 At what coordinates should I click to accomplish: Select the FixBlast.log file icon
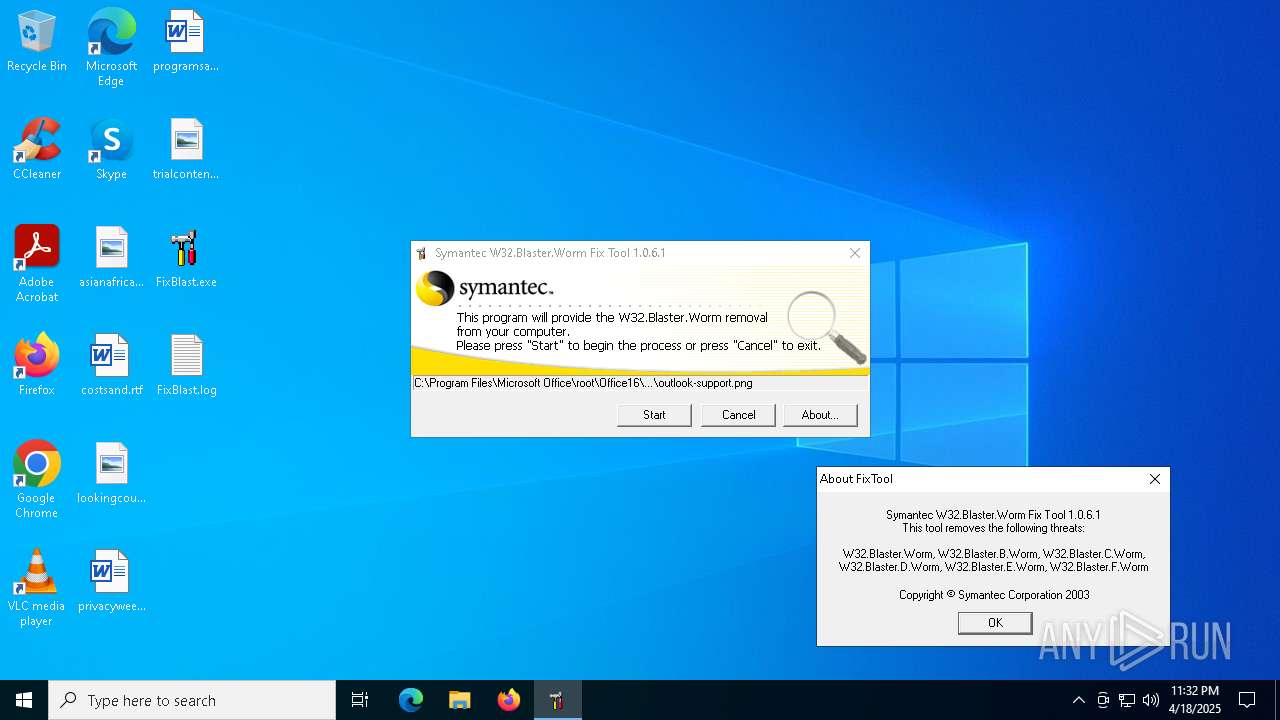[x=186, y=366]
